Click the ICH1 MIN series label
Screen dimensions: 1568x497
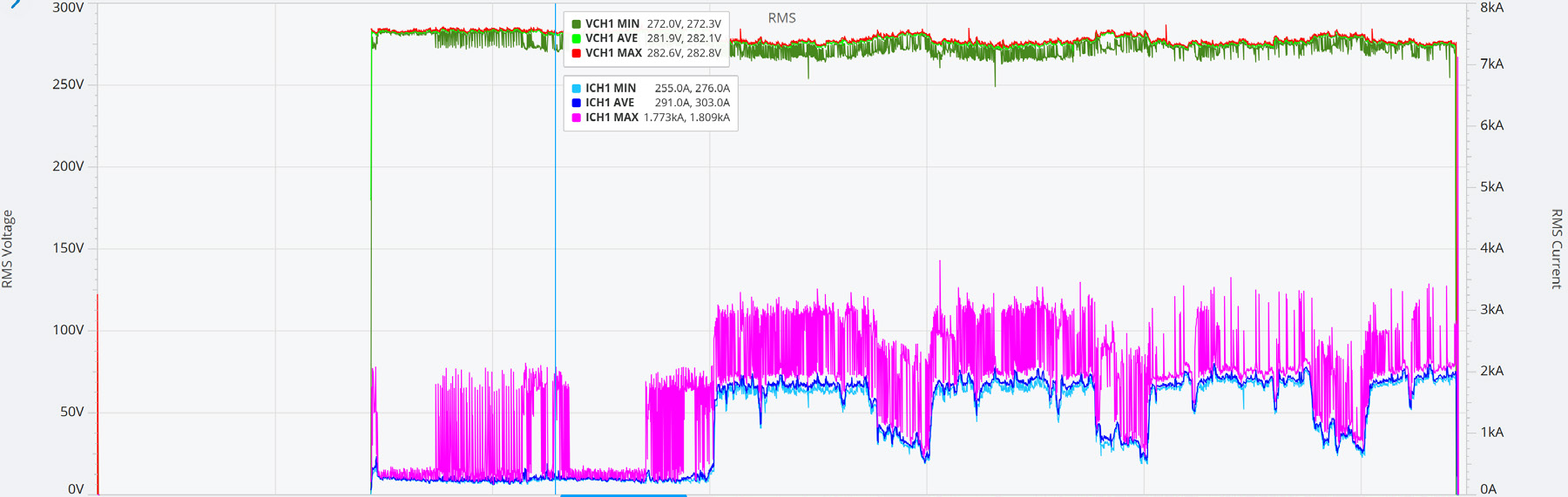611,89
